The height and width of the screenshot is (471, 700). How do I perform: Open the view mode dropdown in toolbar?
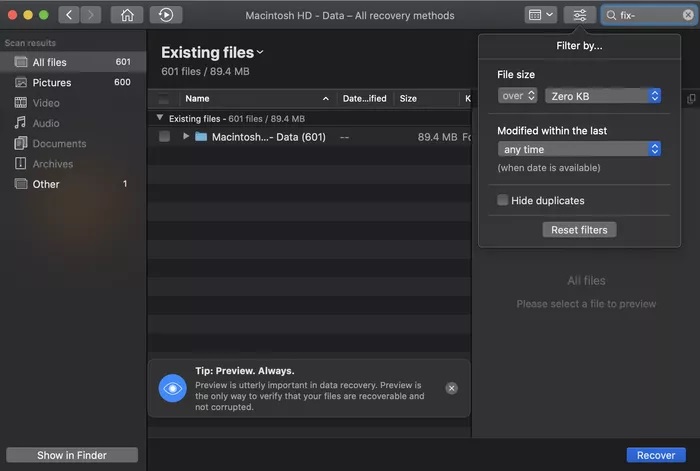540,15
